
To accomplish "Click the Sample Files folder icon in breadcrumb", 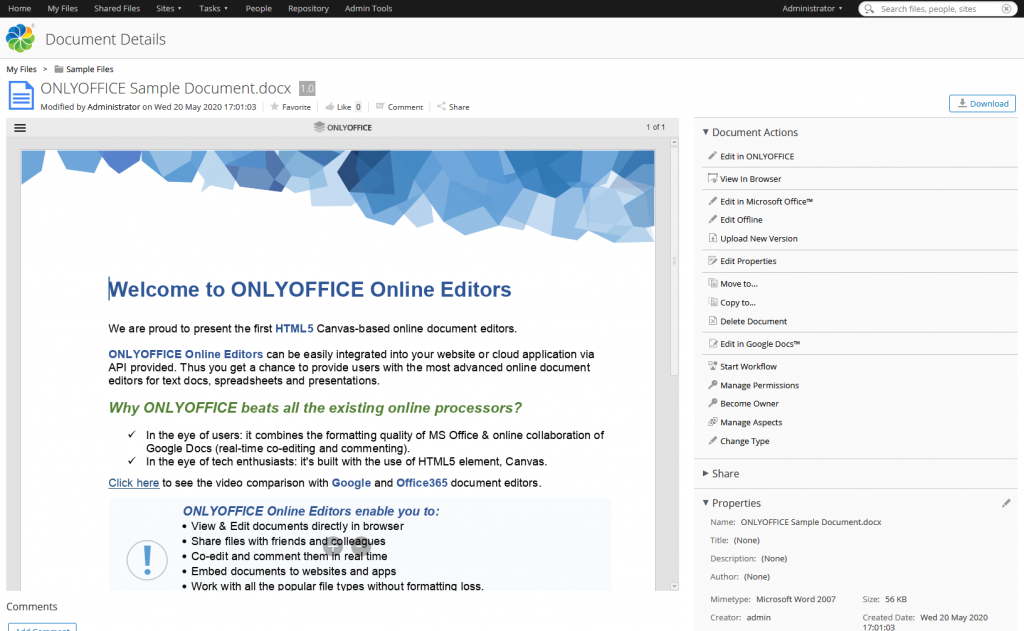I will pos(59,69).
